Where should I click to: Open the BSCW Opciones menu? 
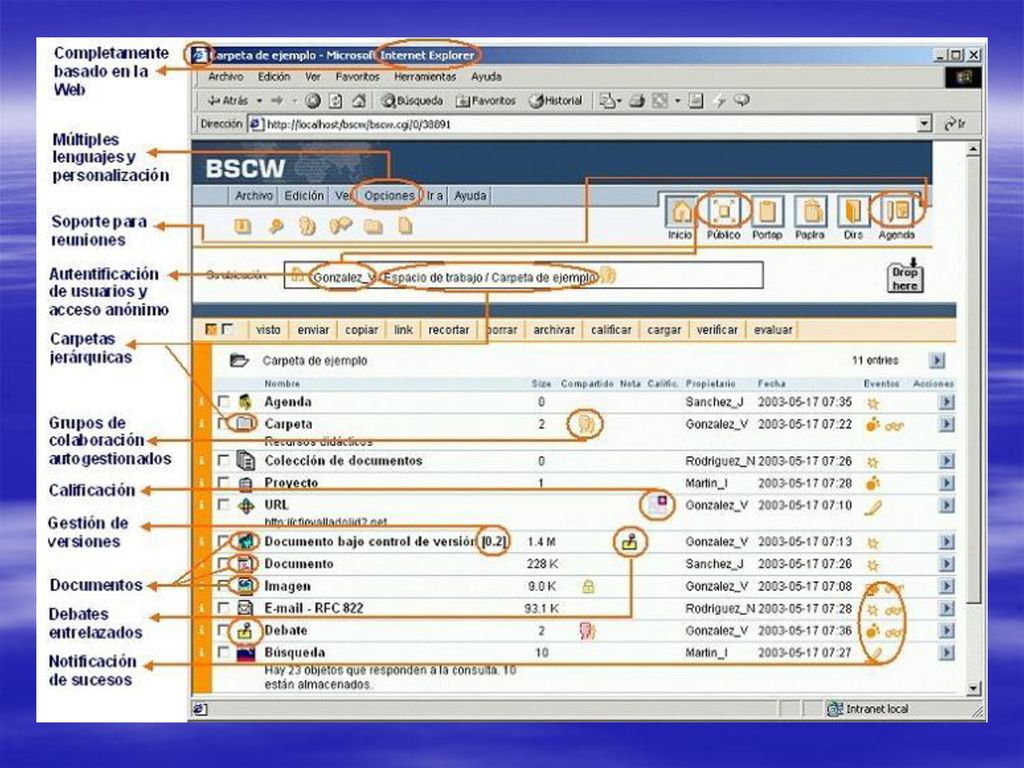[x=389, y=195]
